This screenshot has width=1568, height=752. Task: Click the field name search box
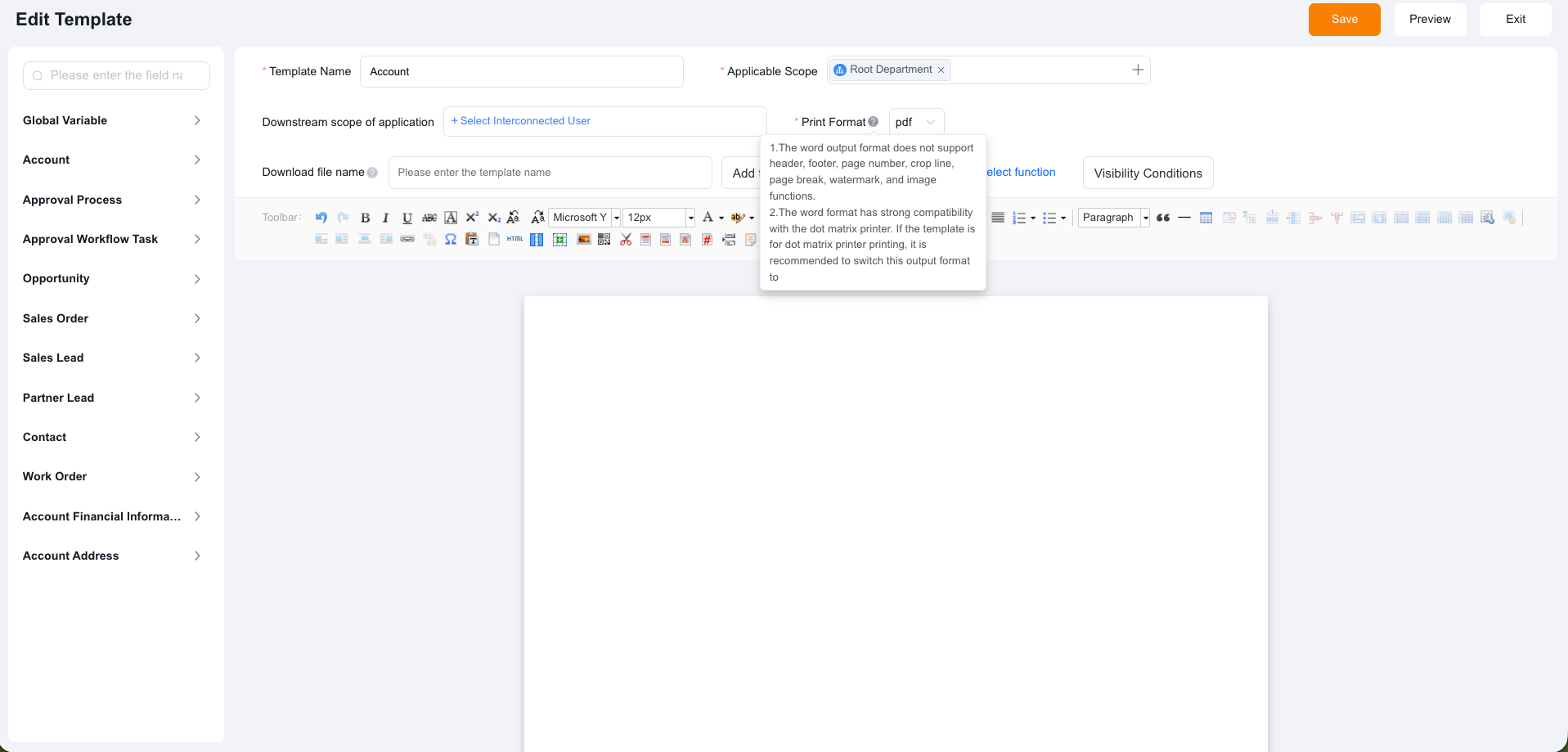click(116, 75)
